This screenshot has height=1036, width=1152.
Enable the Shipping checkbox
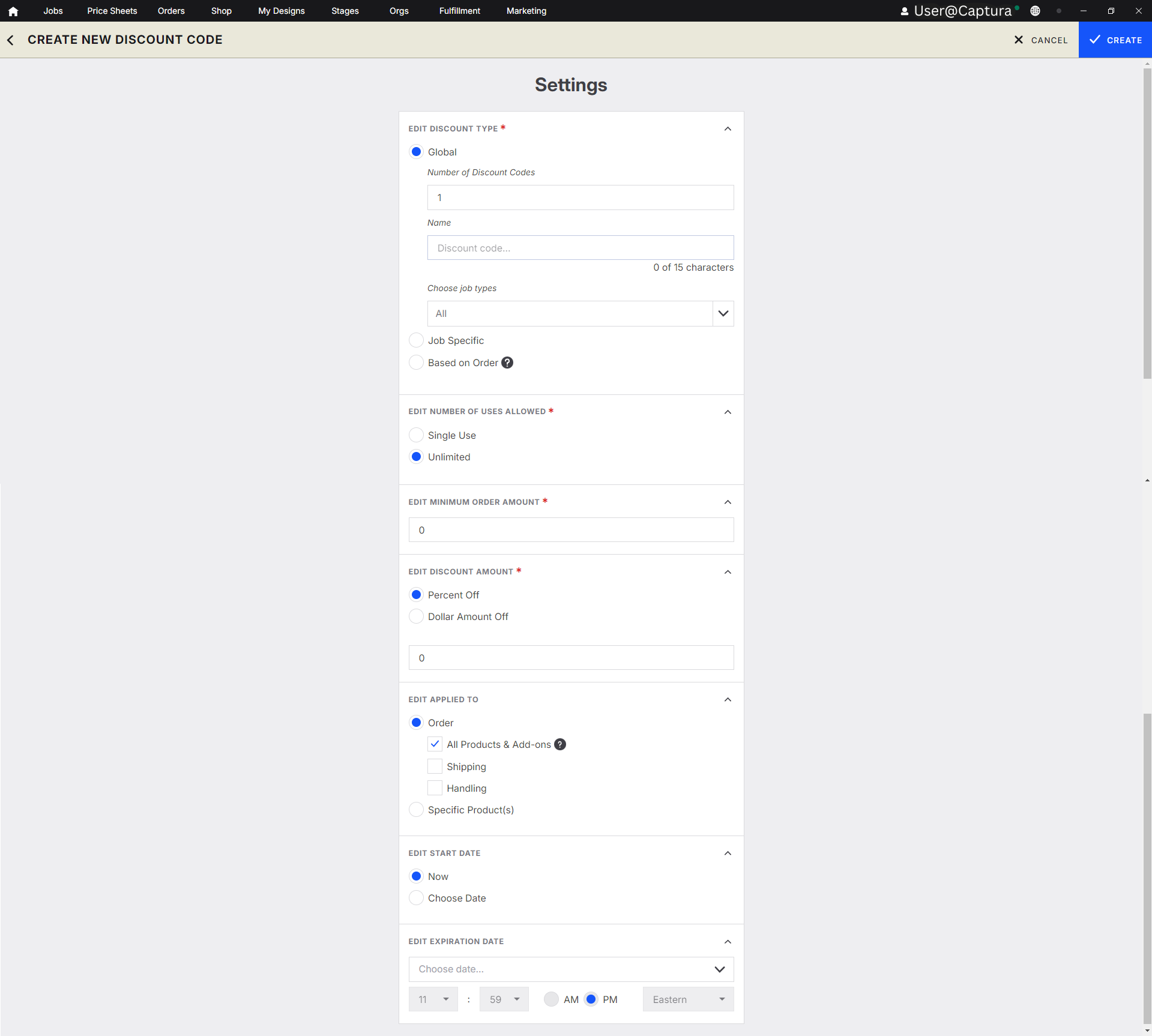pyautogui.click(x=435, y=766)
